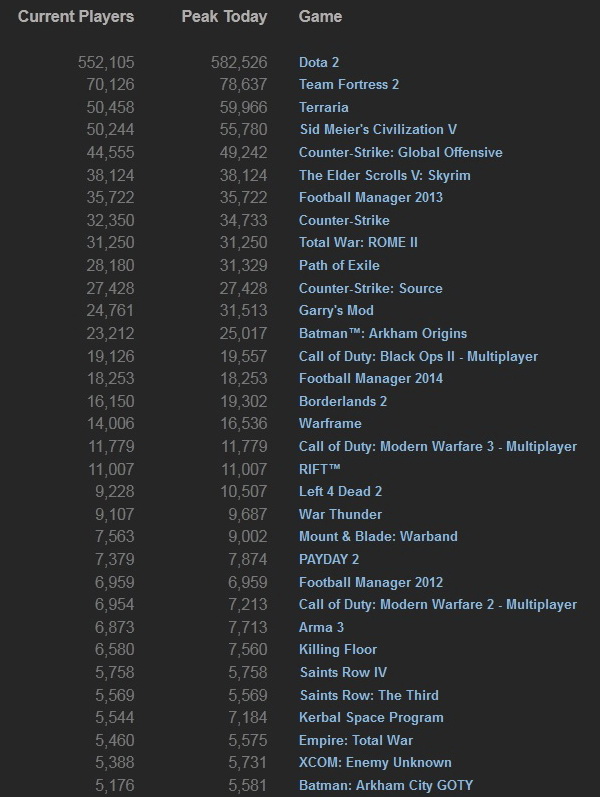Screen dimensions: 600x797
Task: Click the Current Players column header
Action: click(x=76, y=17)
